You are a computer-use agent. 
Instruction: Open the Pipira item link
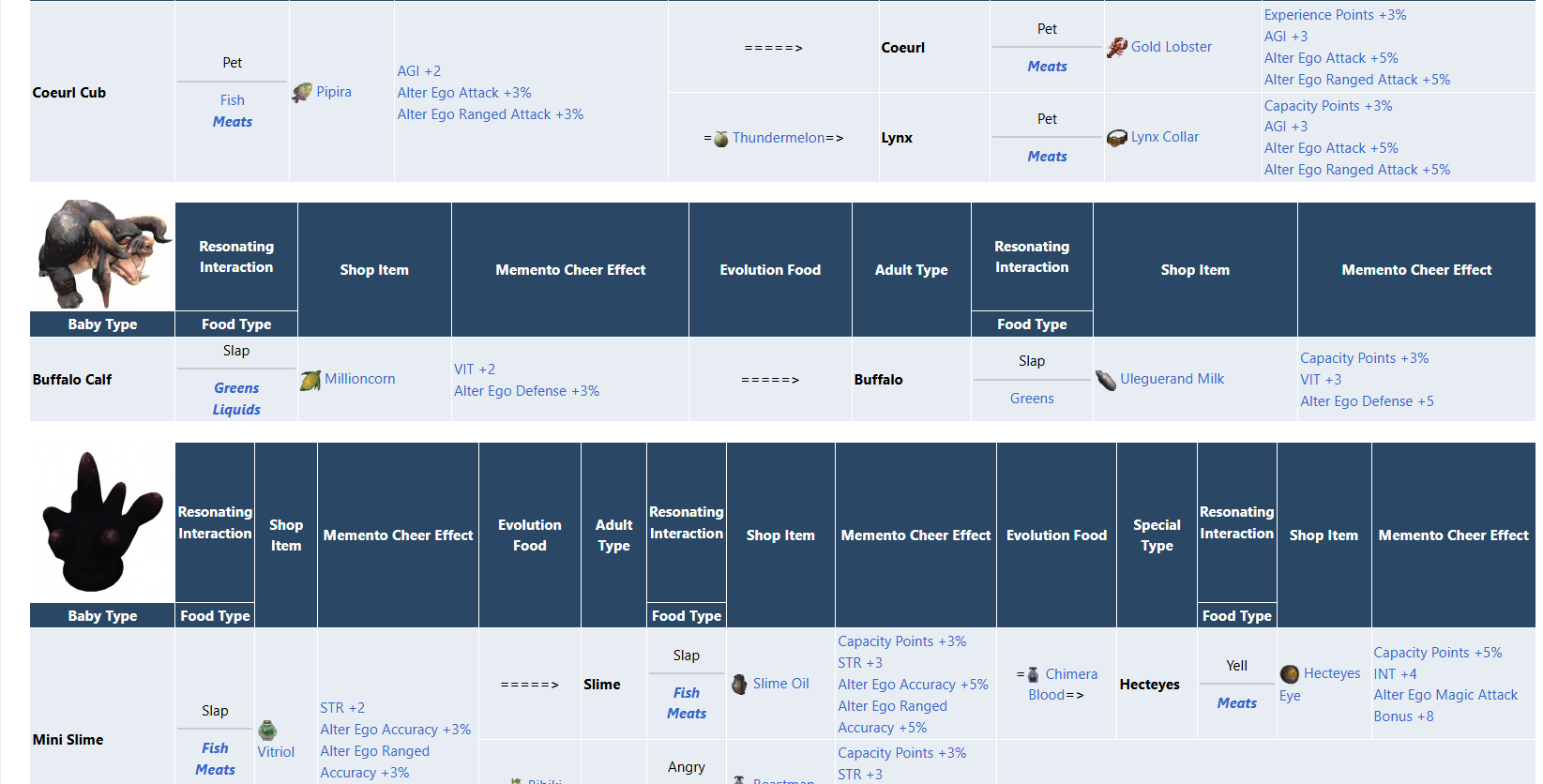point(334,92)
